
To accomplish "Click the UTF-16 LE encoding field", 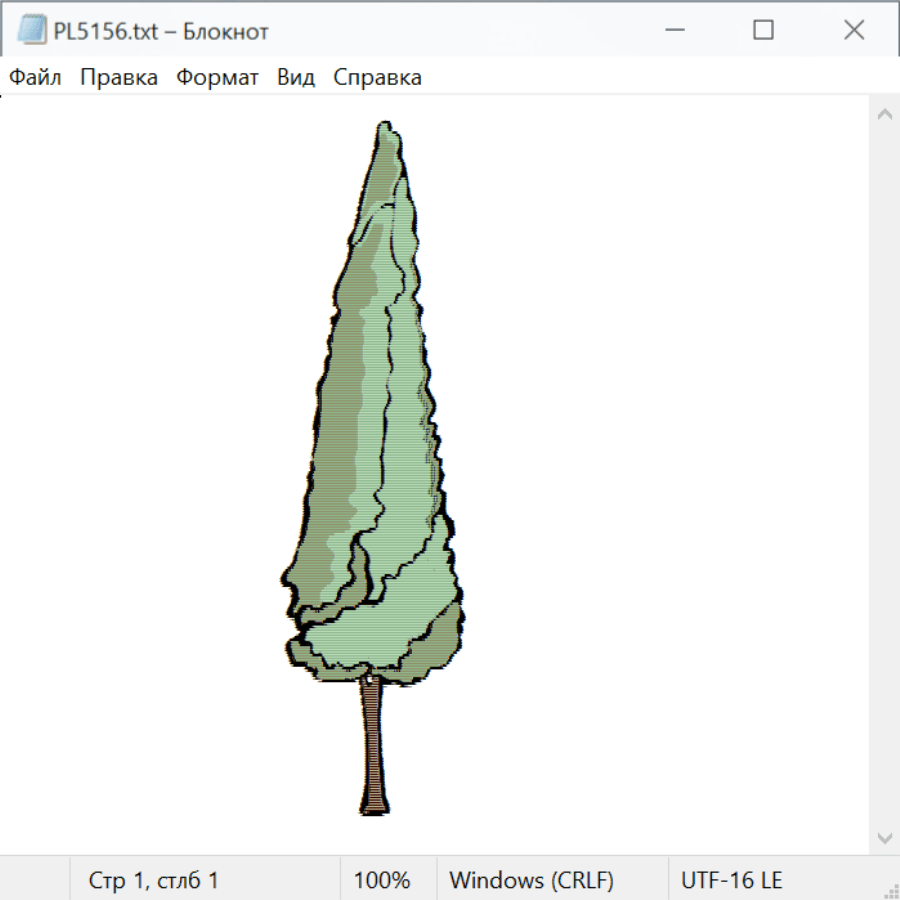I will (731, 881).
